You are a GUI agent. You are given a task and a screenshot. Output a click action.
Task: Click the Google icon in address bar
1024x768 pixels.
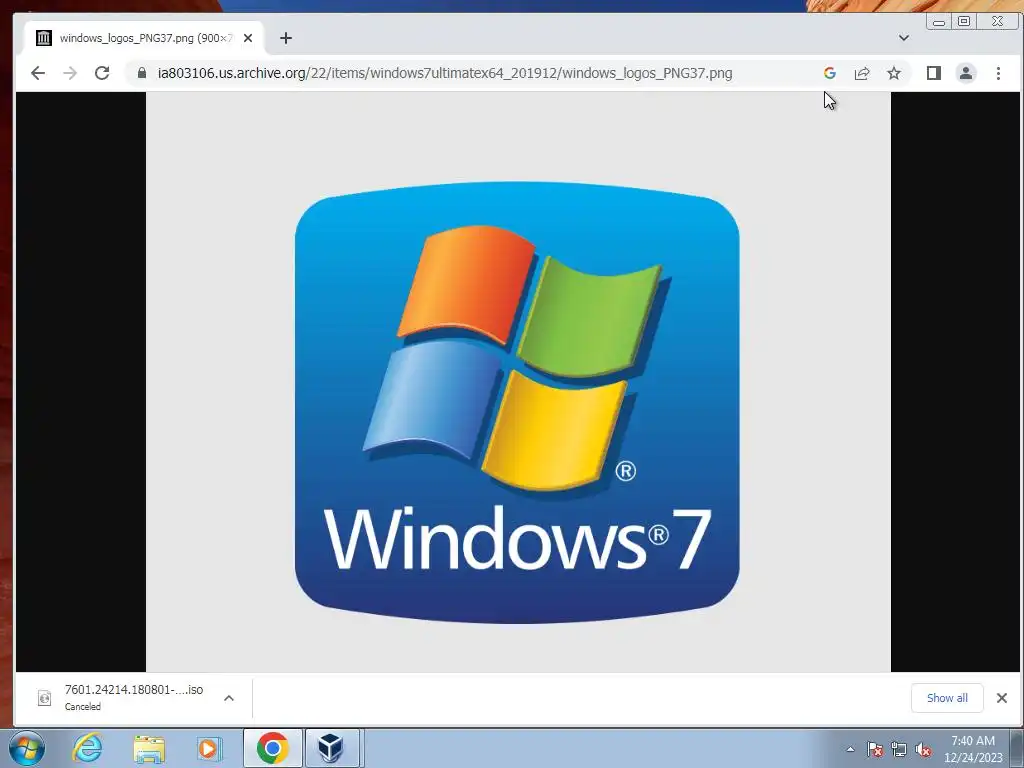tap(829, 73)
